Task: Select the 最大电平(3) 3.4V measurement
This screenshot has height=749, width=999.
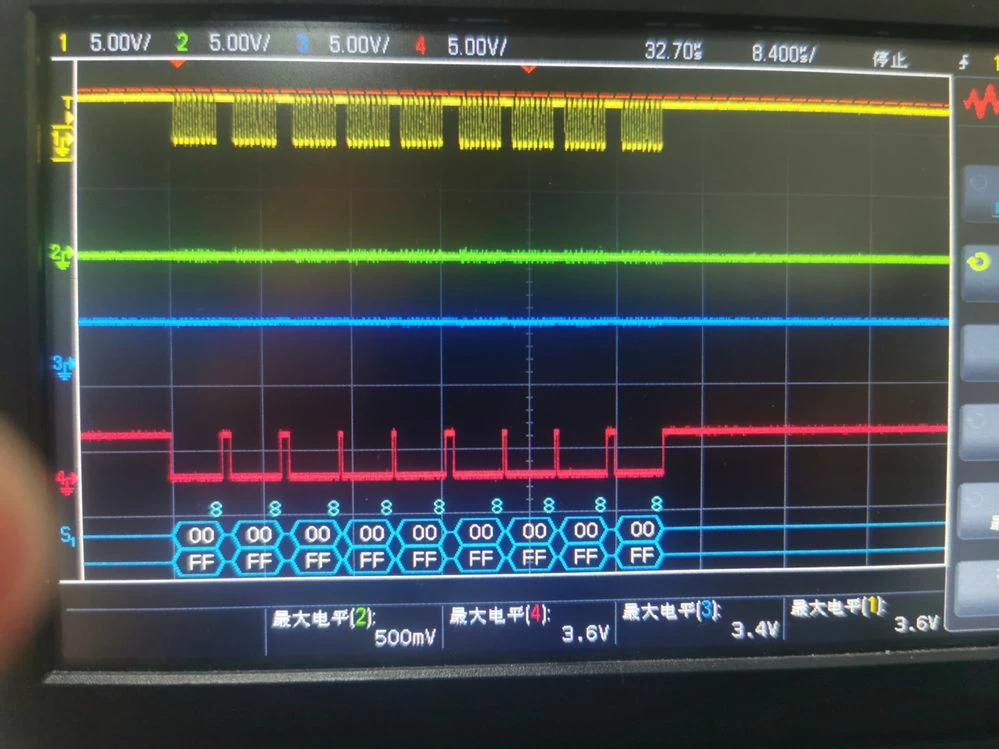Action: [x=700, y=620]
